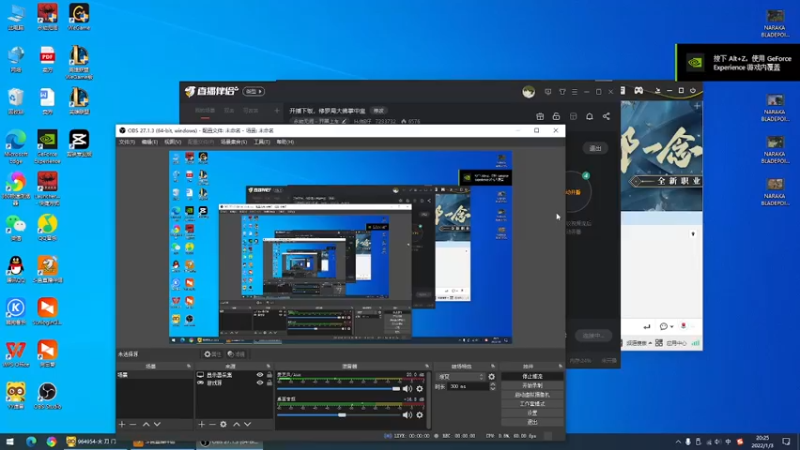This screenshot has height=450, width=800.
Task: Pop out Audio Mixer dock header icon
Action: 427,366
